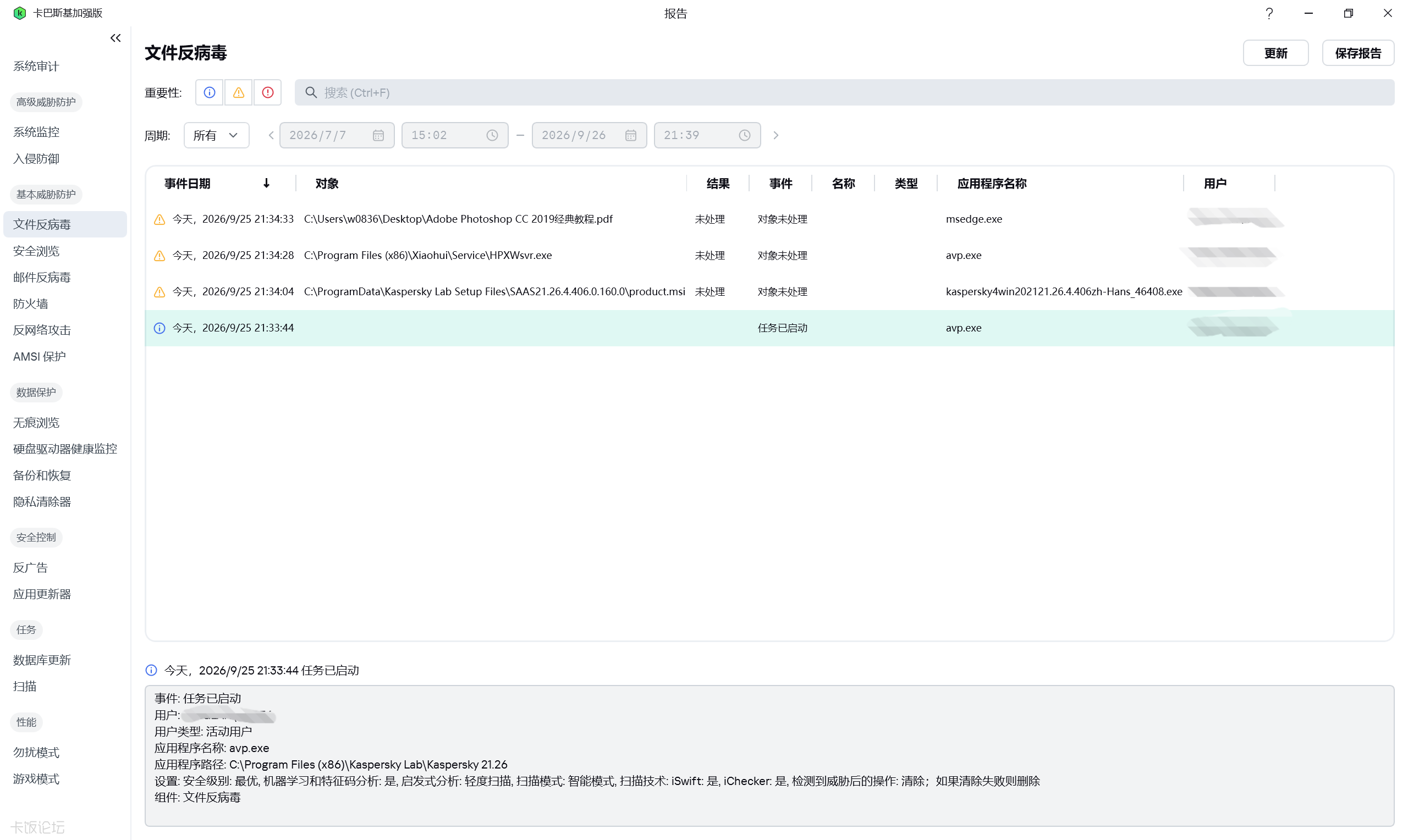Image resolution: width=1408 pixels, height=840 pixels.
Task: Open 备份和恢复 report
Action: [x=42, y=476]
